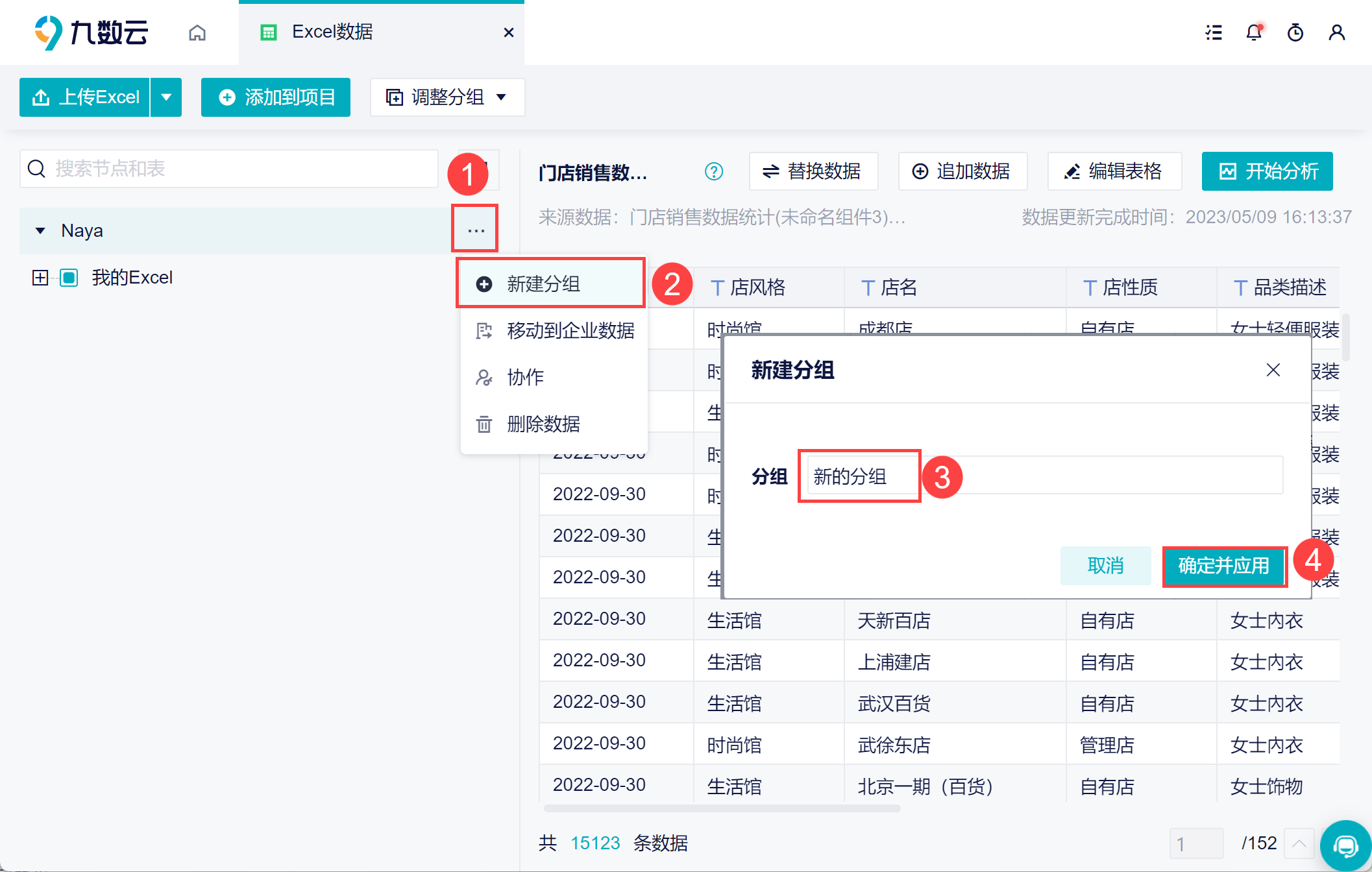Collapse the Naya tree node
Screen dimensions: 1372x872
[x=40, y=231]
